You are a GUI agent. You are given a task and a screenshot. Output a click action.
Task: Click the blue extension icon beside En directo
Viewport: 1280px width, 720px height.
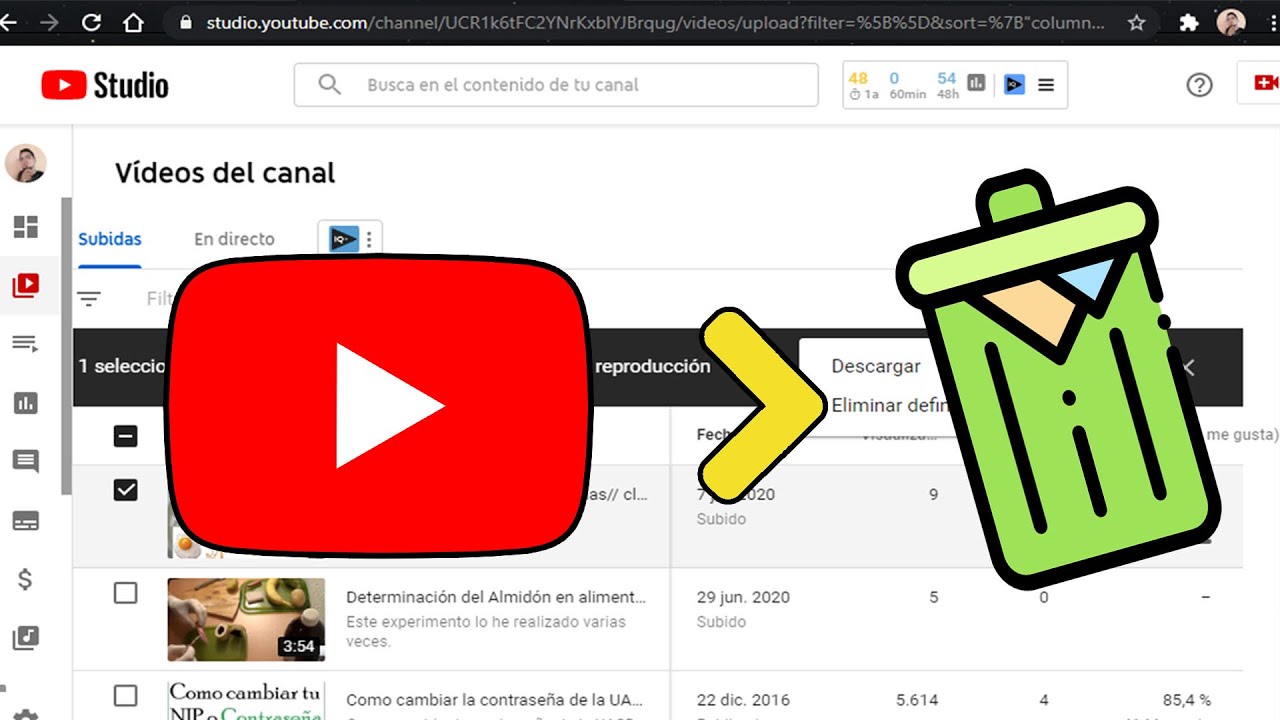344,239
